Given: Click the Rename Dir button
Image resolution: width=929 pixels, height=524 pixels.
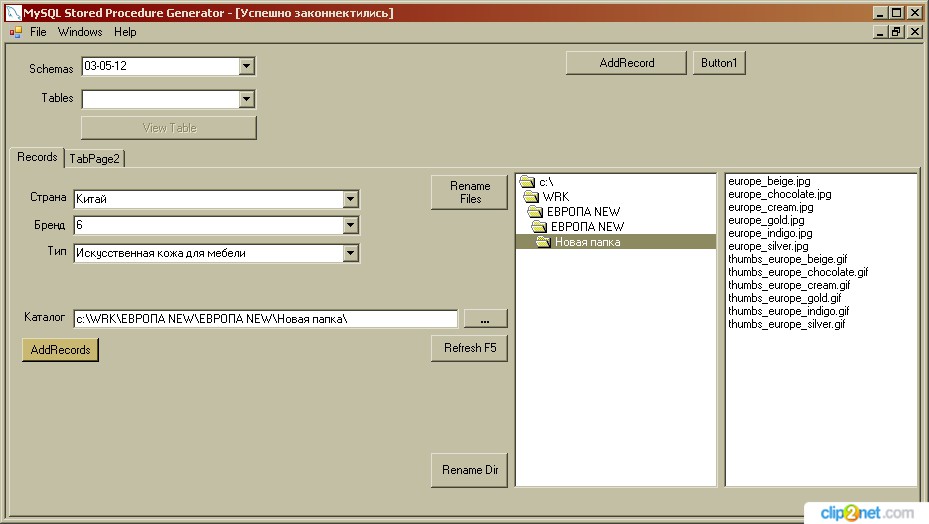Looking at the screenshot, I should (x=469, y=470).
